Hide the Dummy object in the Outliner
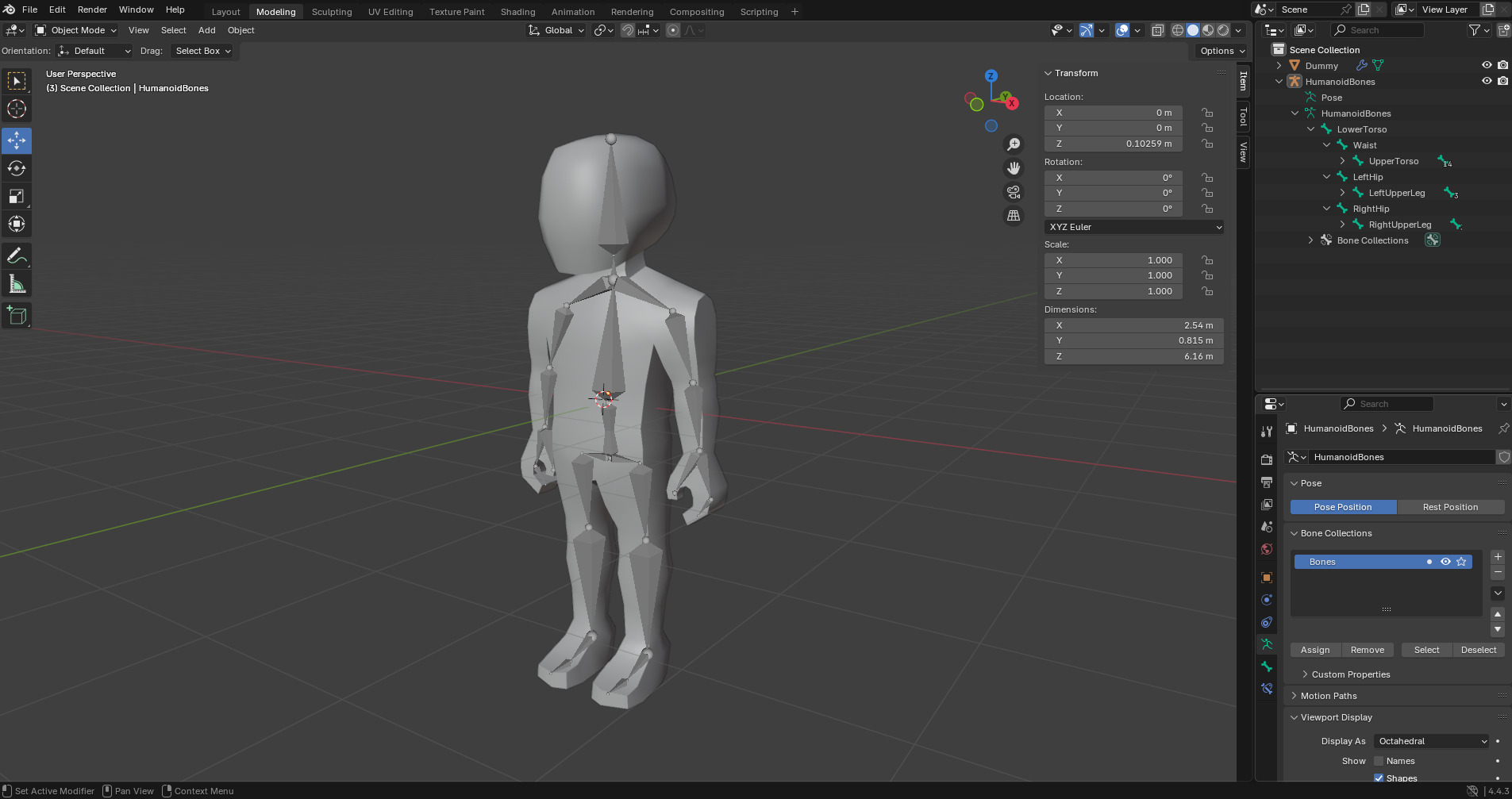This screenshot has width=1512, height=799. pyautogui.click(x=1486, y=65)
